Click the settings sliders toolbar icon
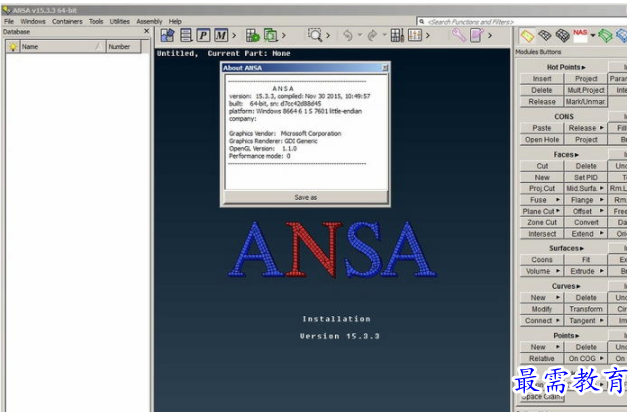 (415, 36)
